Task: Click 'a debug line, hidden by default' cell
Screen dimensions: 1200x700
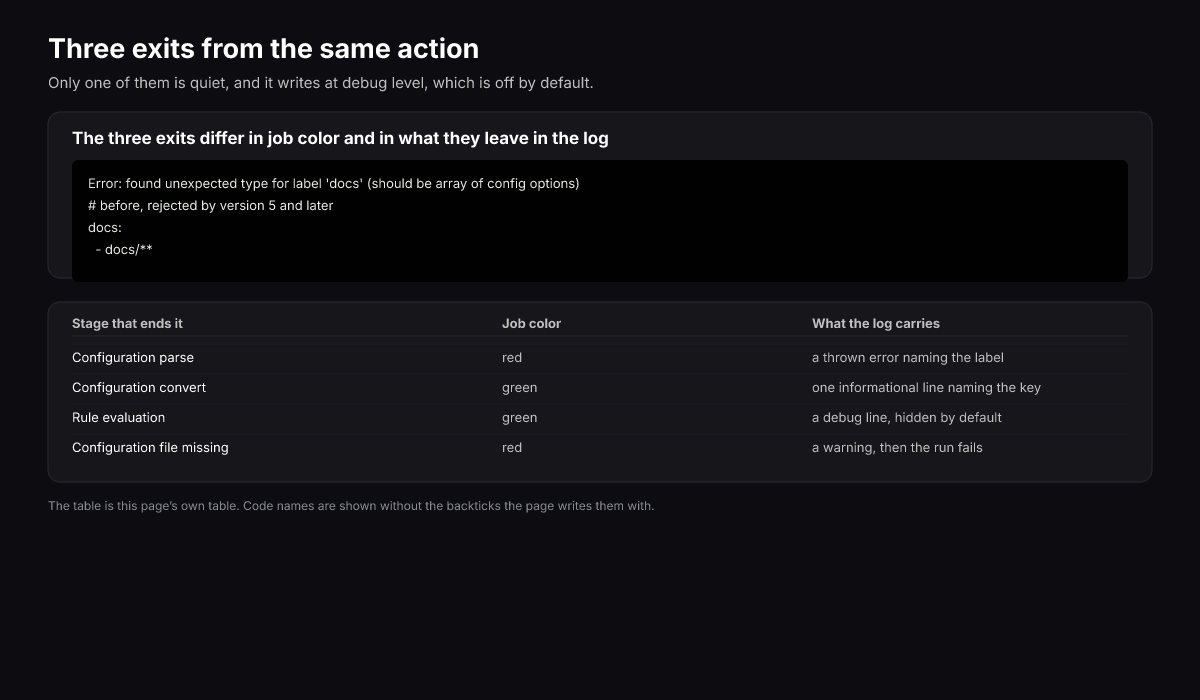Action: (x=907, y=418)
